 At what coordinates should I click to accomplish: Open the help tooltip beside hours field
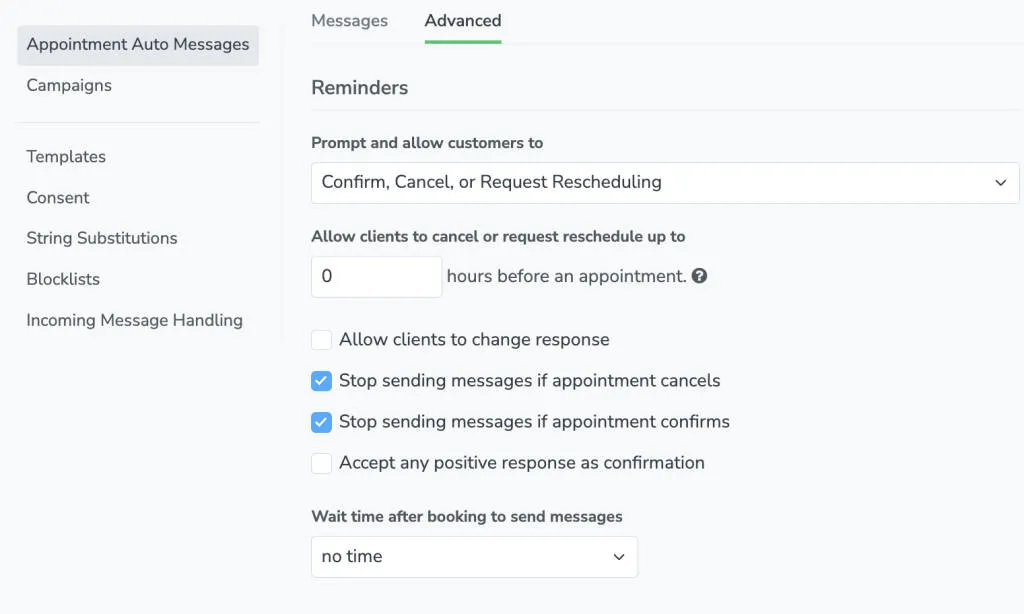pyautogui.click(x=699, y=275)
